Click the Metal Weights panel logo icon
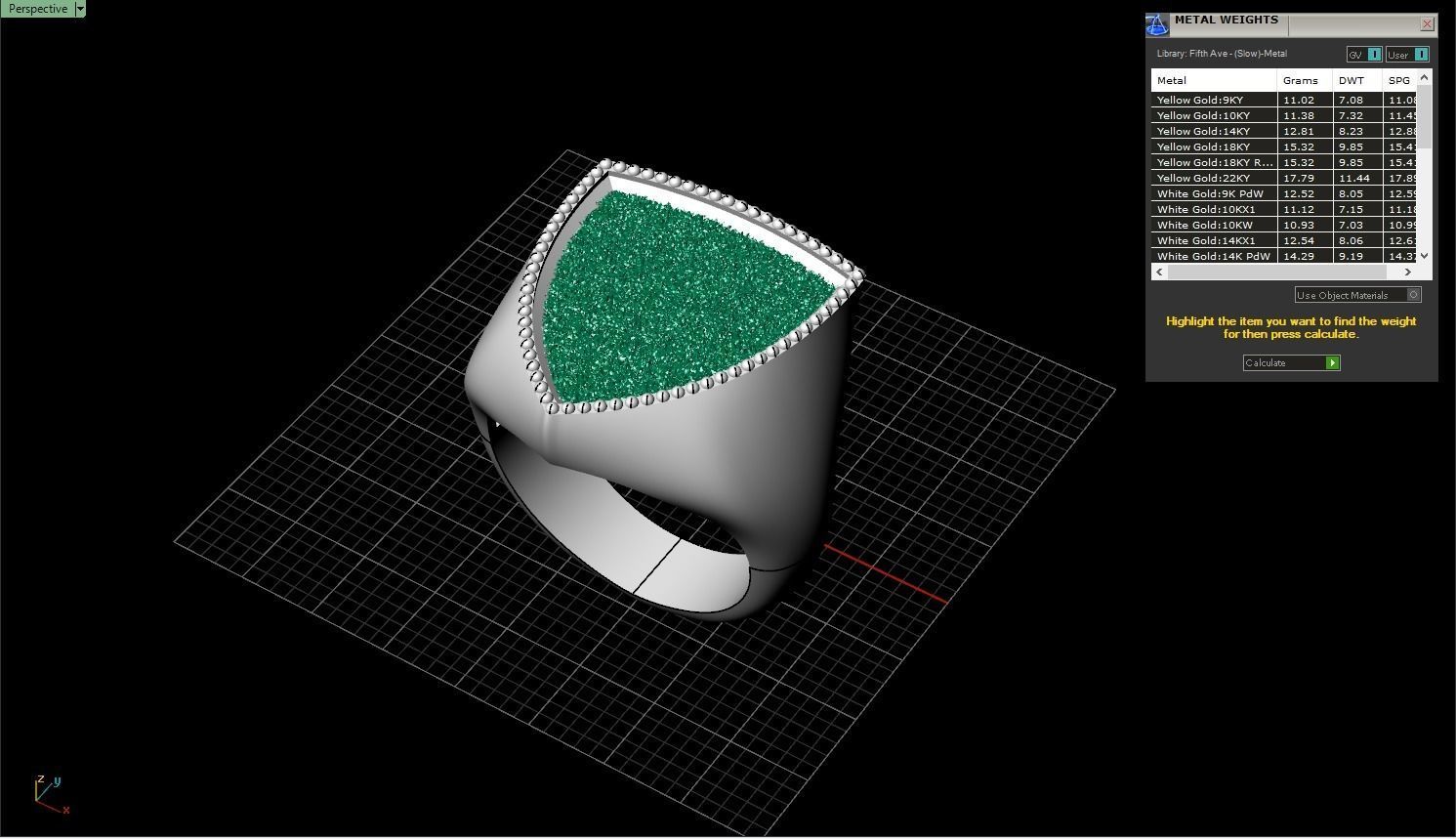 click(1157, 24)
